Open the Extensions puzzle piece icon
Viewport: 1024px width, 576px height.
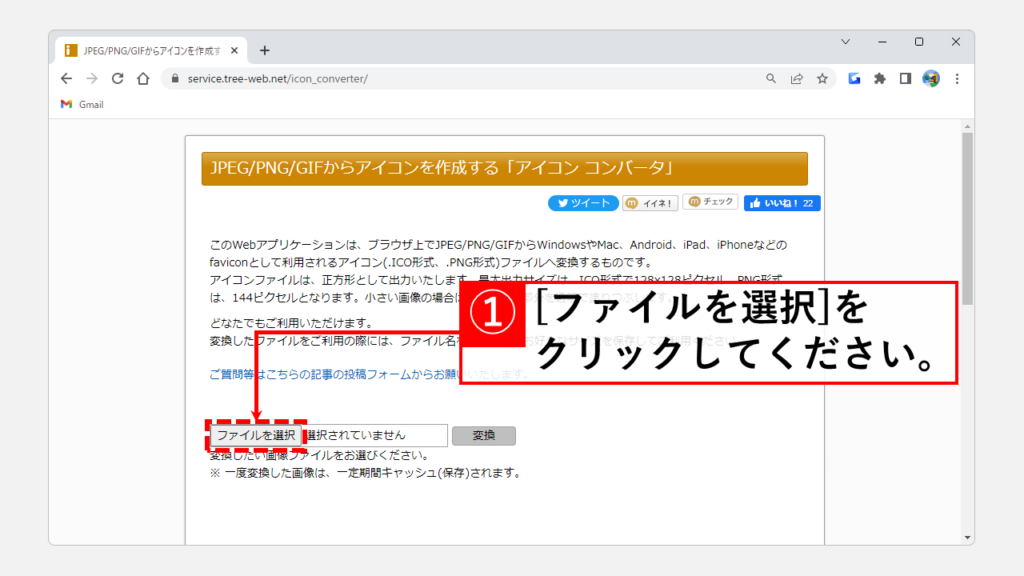(x=880, y=78)
